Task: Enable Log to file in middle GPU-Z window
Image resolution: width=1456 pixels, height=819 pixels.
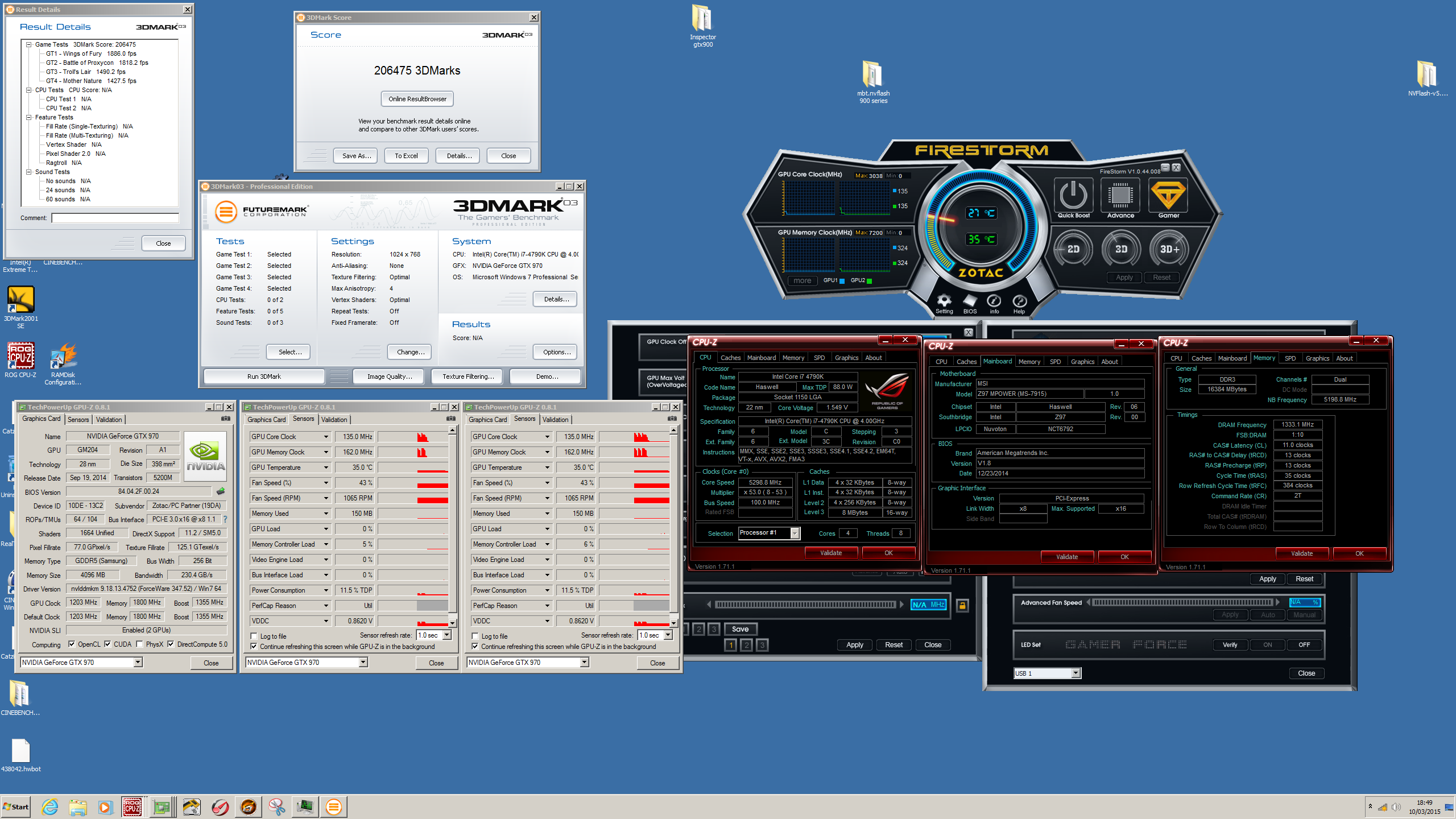Action: [x=254, y=636]
